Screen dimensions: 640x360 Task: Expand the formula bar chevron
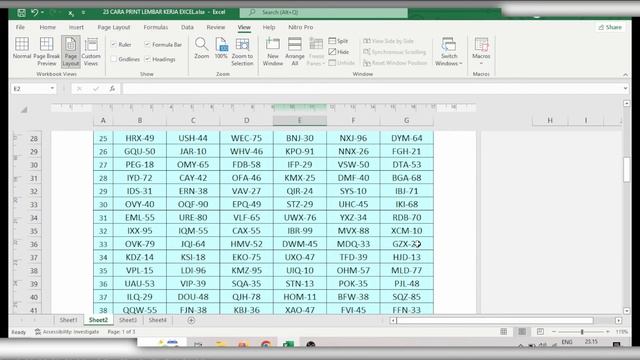click(625, 88)
